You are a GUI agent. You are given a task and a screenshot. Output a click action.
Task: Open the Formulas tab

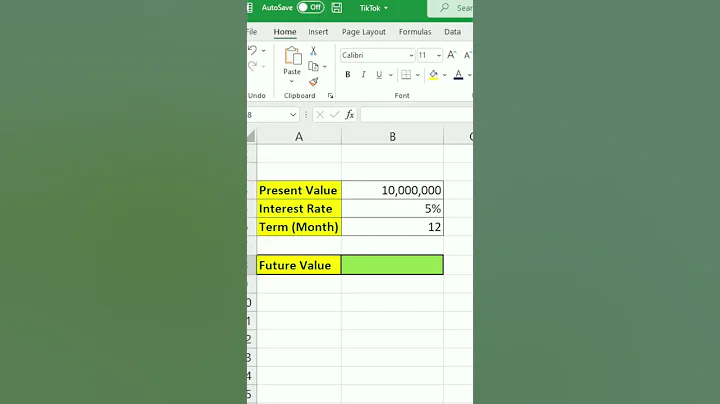click(415, 32)
